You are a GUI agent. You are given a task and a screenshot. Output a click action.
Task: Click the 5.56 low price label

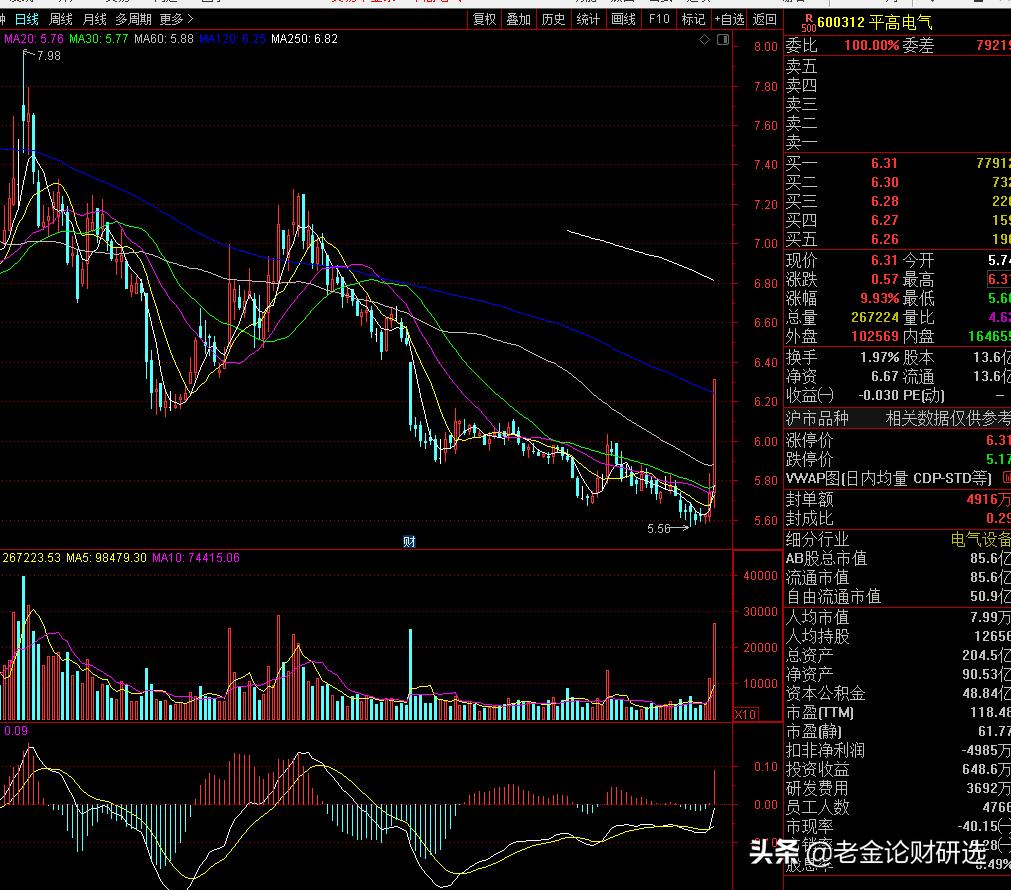pos(658,529)
